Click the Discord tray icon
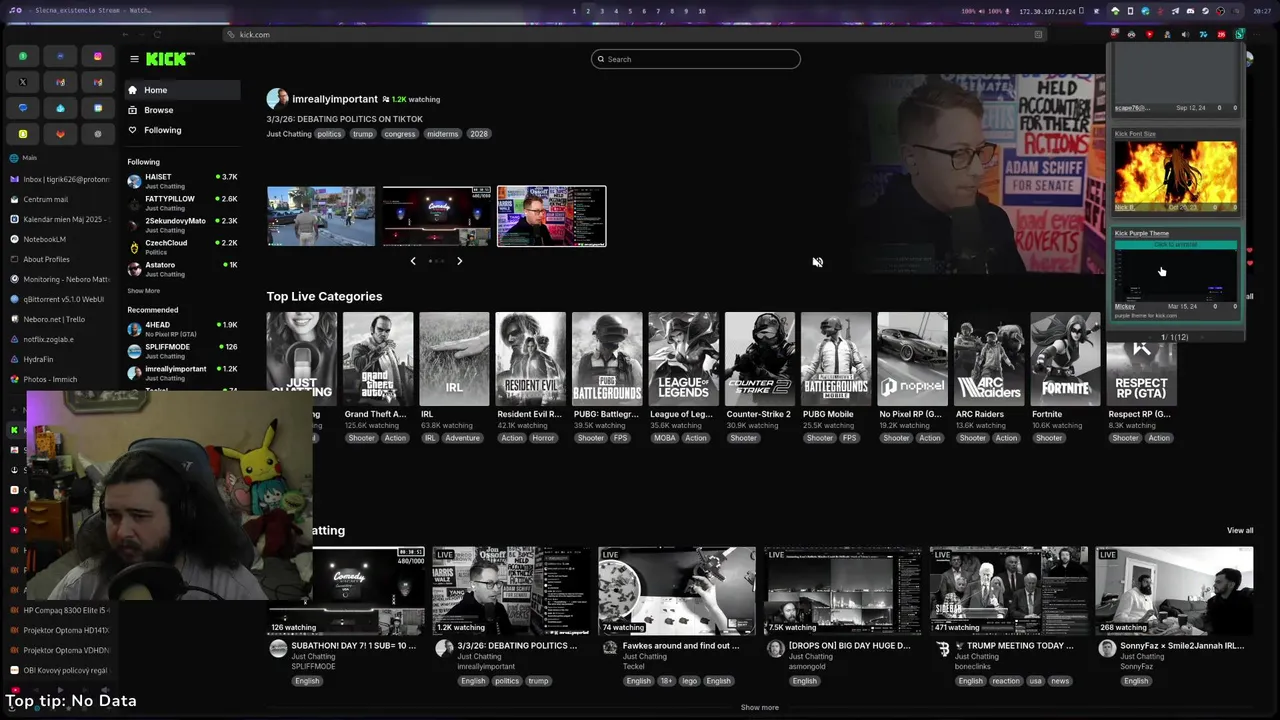Image resolution: width=1280 pixels, height=720 pixels. point(1190,11)
